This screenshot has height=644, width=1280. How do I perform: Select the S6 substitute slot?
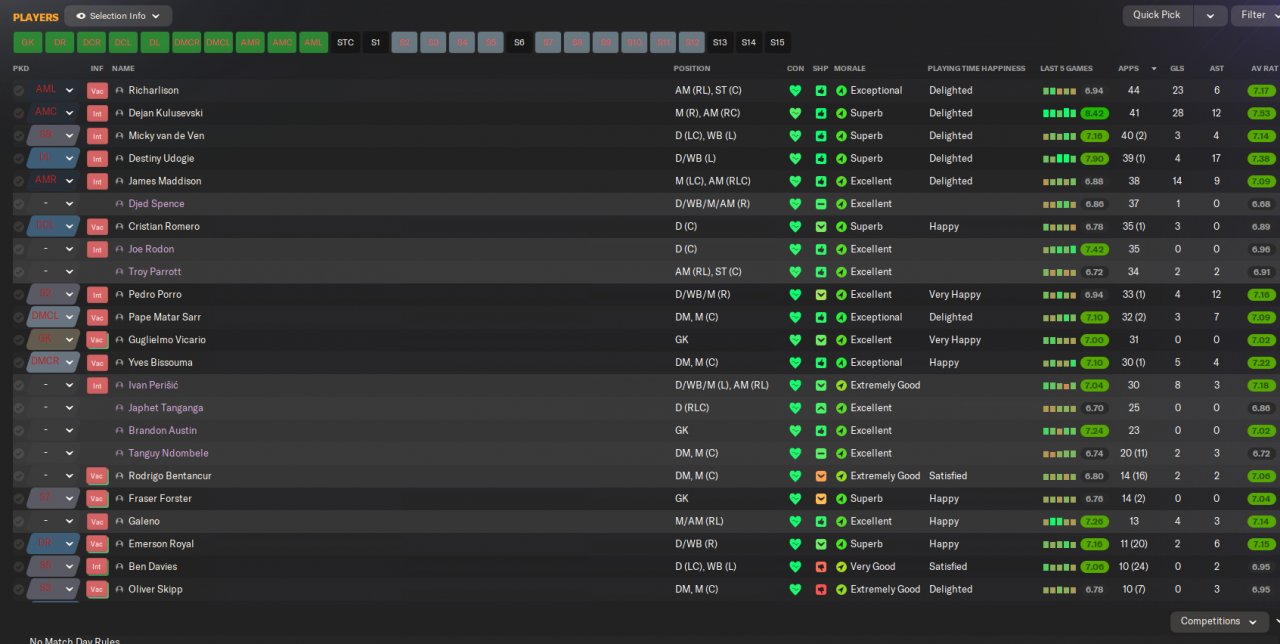(x=519, y=43)
